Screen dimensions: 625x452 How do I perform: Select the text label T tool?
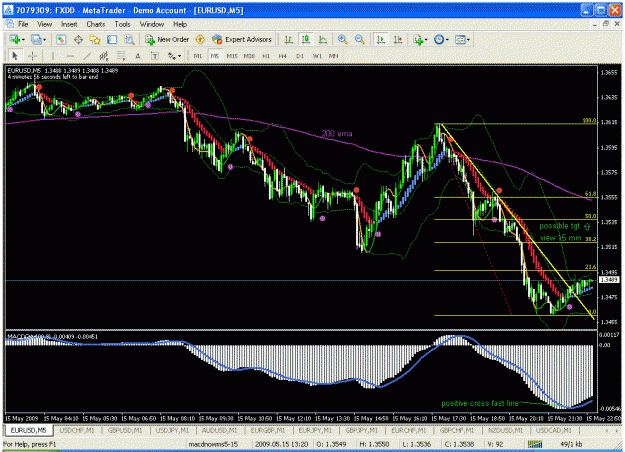155,56
